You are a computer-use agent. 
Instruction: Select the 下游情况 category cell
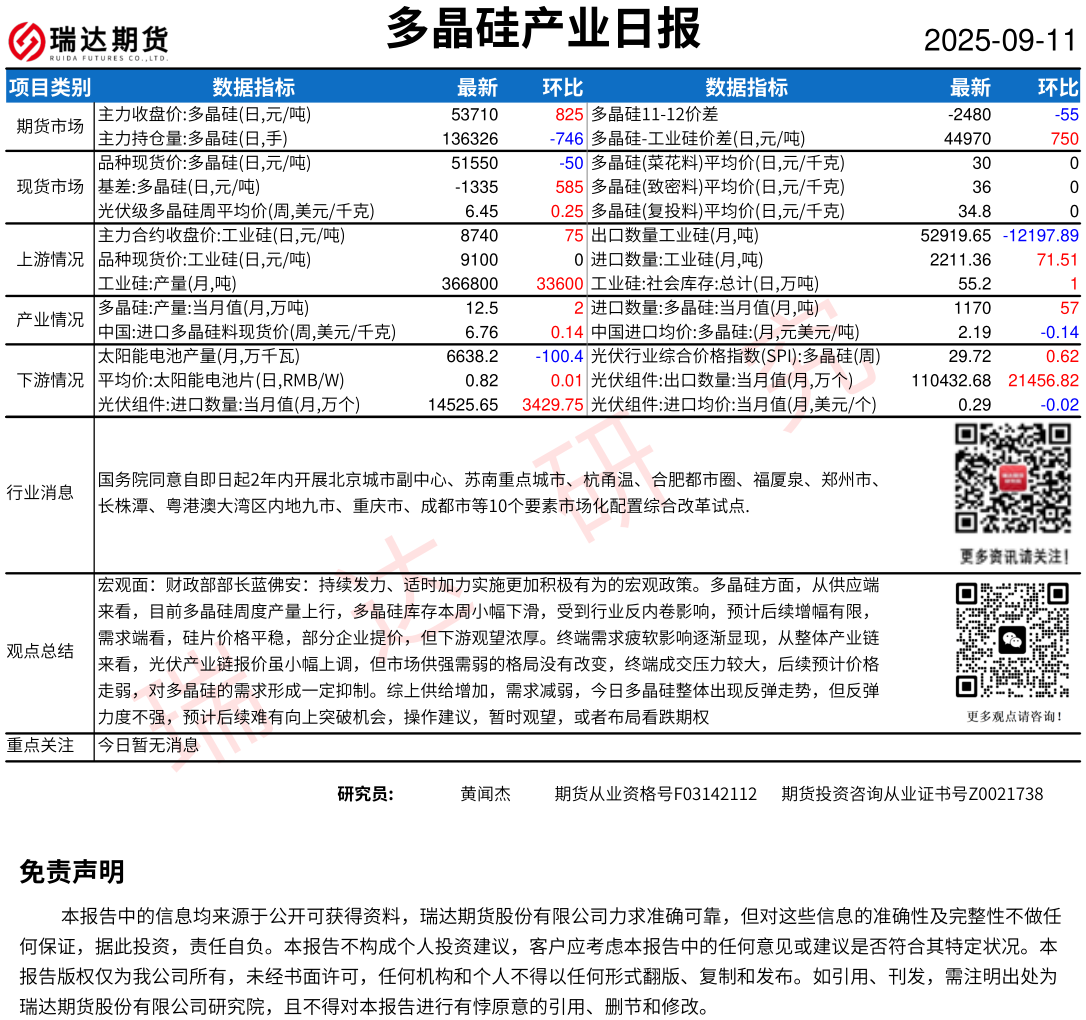(50, 380)
